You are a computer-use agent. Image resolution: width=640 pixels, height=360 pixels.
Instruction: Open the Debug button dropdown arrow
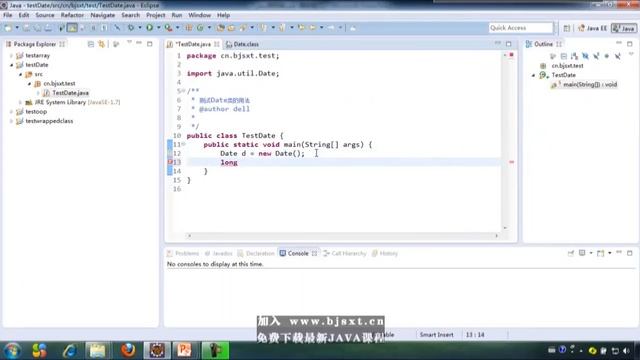(x=140, y=28)
